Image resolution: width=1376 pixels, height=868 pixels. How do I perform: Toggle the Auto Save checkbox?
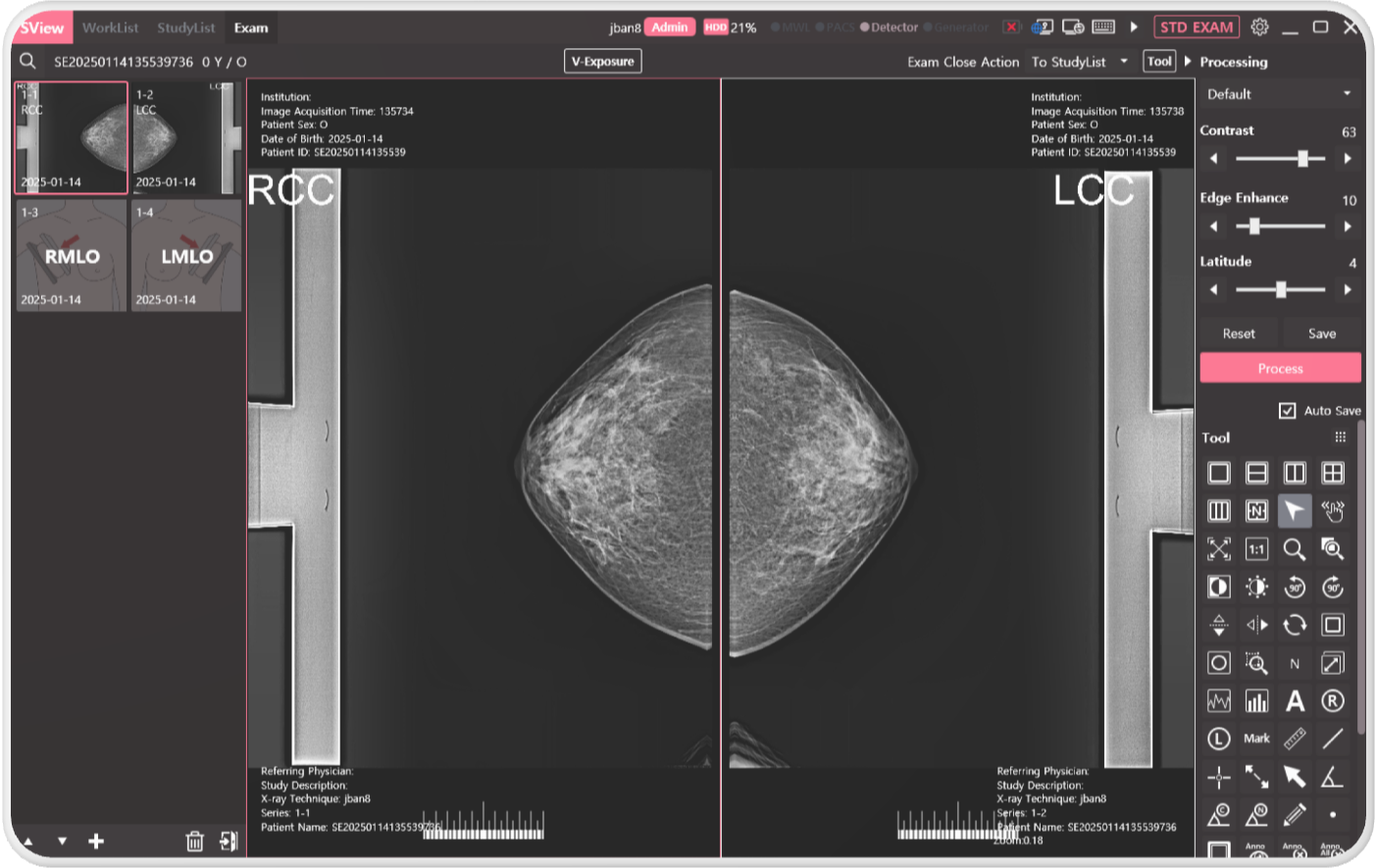(x=1288, y=410)
